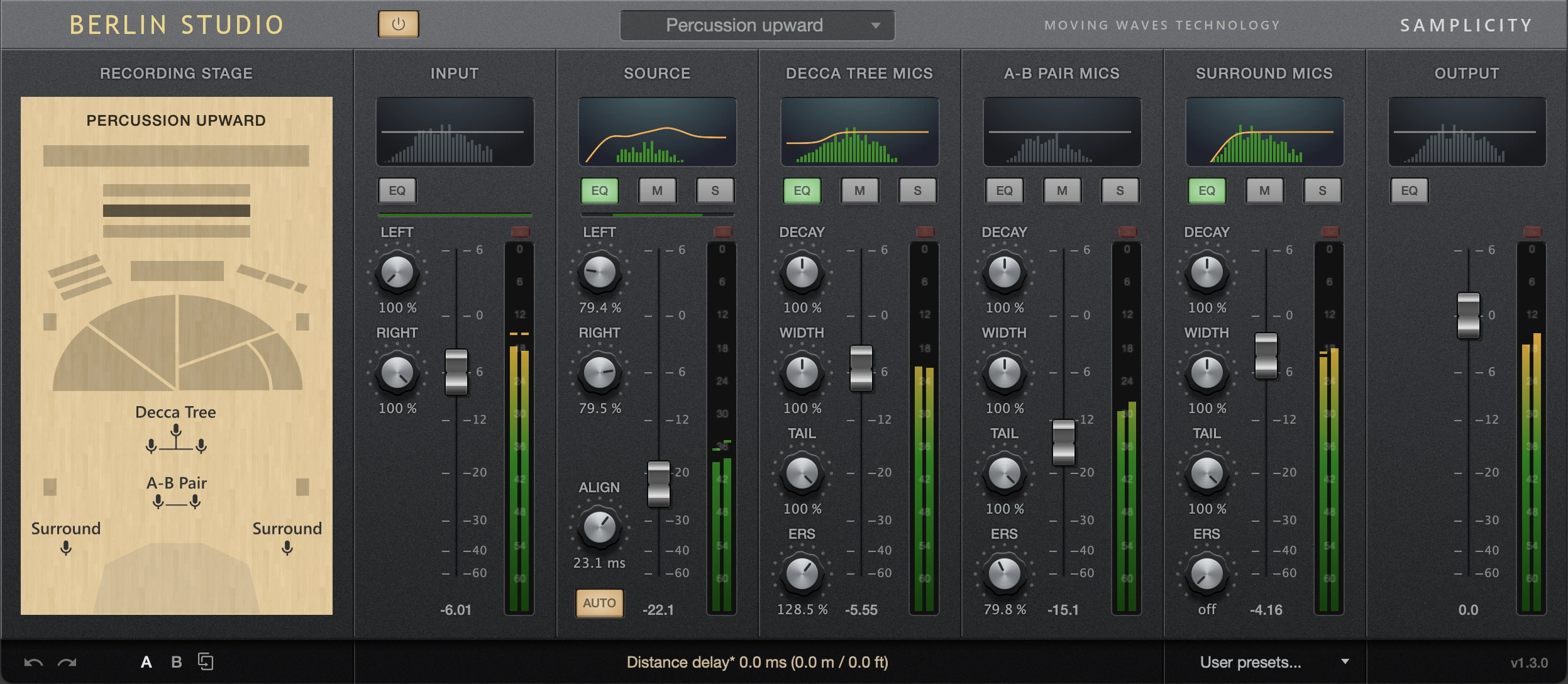Select the Decca Tree microphone icon on stage

pyautogui.click(x=176, y=439)
